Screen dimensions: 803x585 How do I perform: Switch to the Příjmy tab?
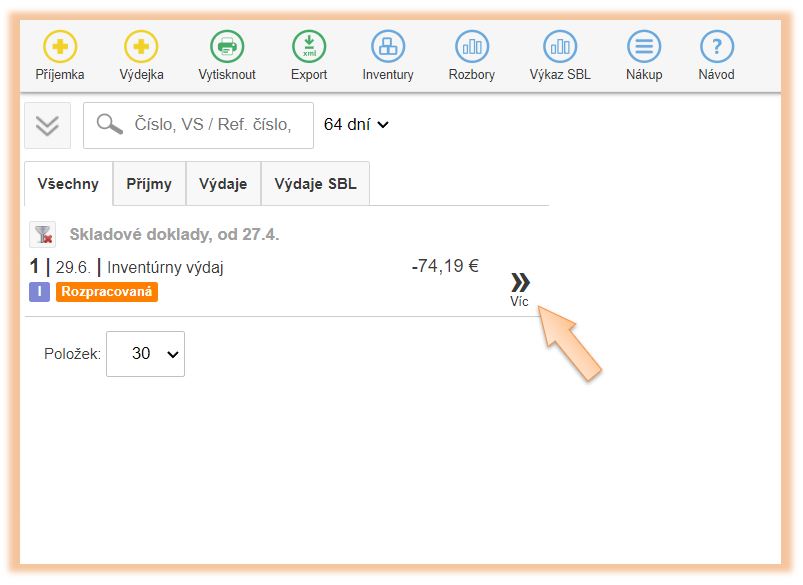(149, 184)
